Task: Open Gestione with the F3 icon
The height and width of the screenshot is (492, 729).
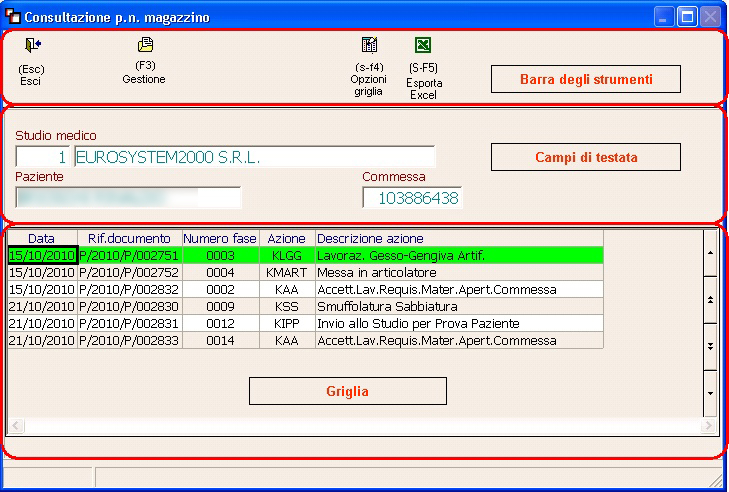Action: (146, 45)
